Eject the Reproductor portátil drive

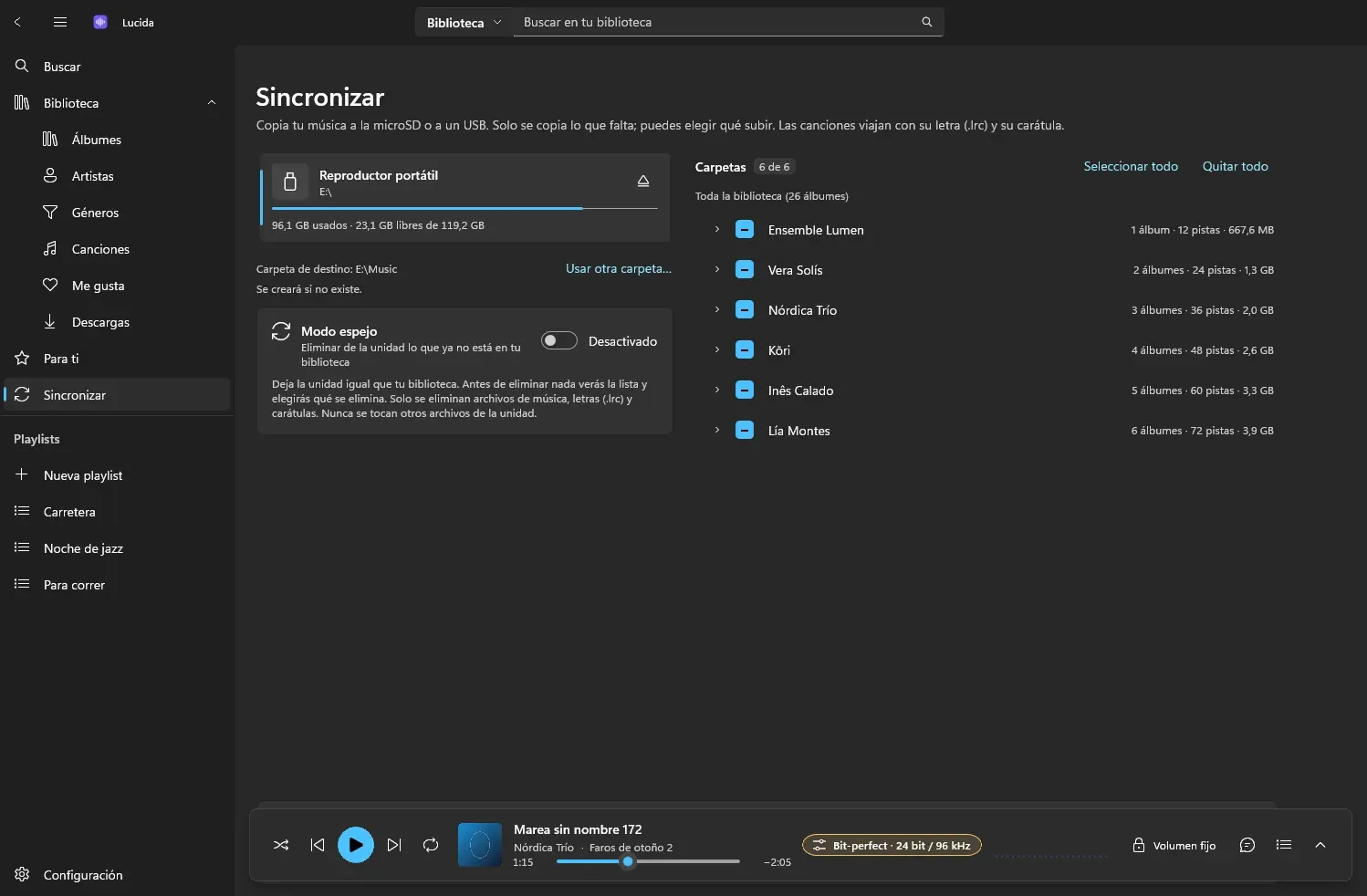pyautogui.click(x=643, y=182)
